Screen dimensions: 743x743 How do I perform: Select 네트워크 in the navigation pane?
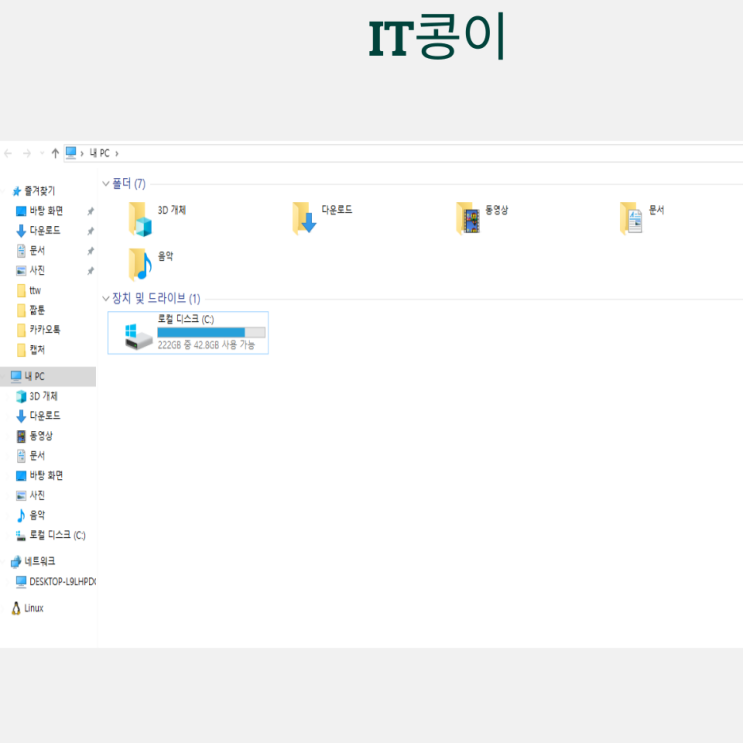[40, 562]
